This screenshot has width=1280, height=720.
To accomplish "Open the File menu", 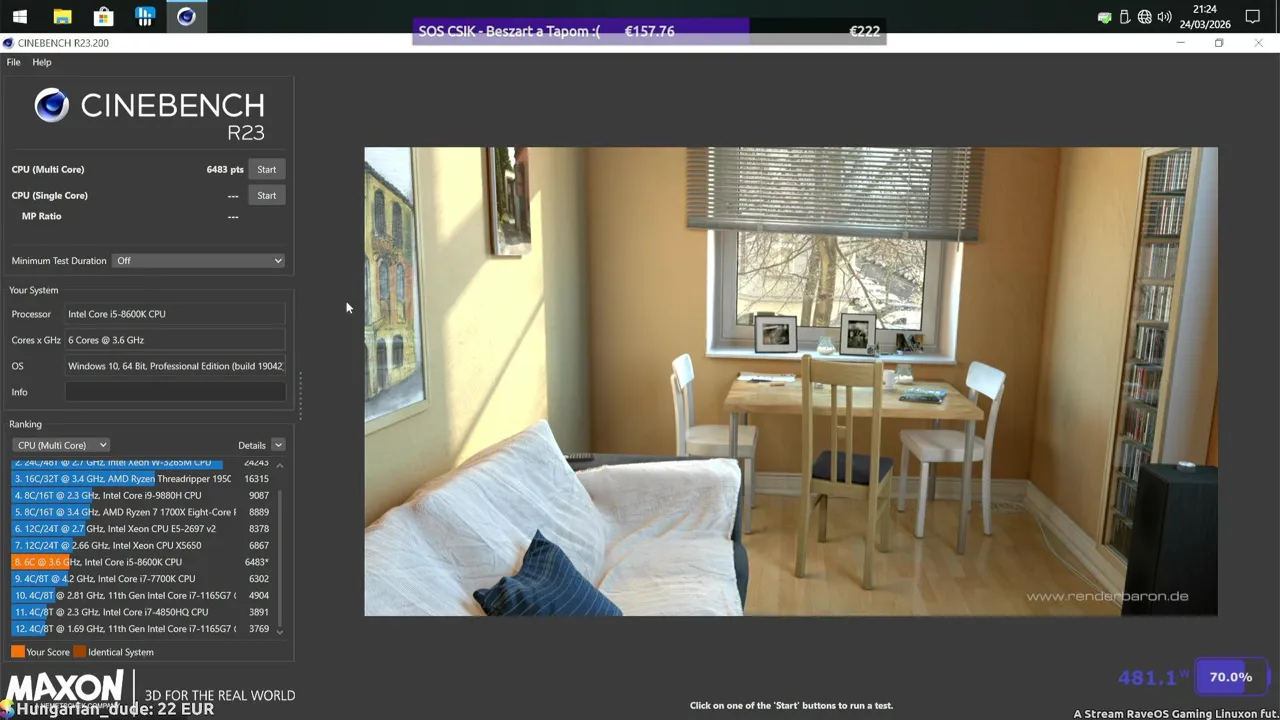I will 13,62.
